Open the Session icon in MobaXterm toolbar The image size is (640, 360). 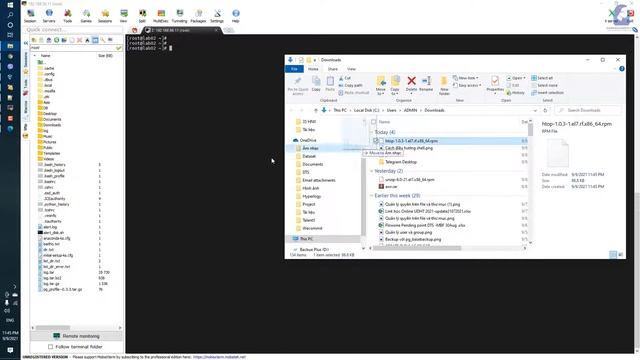point(30,16)
